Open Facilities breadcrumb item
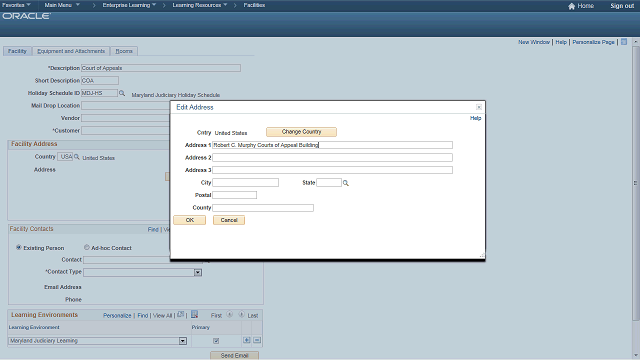 click(x=254, y=5)
